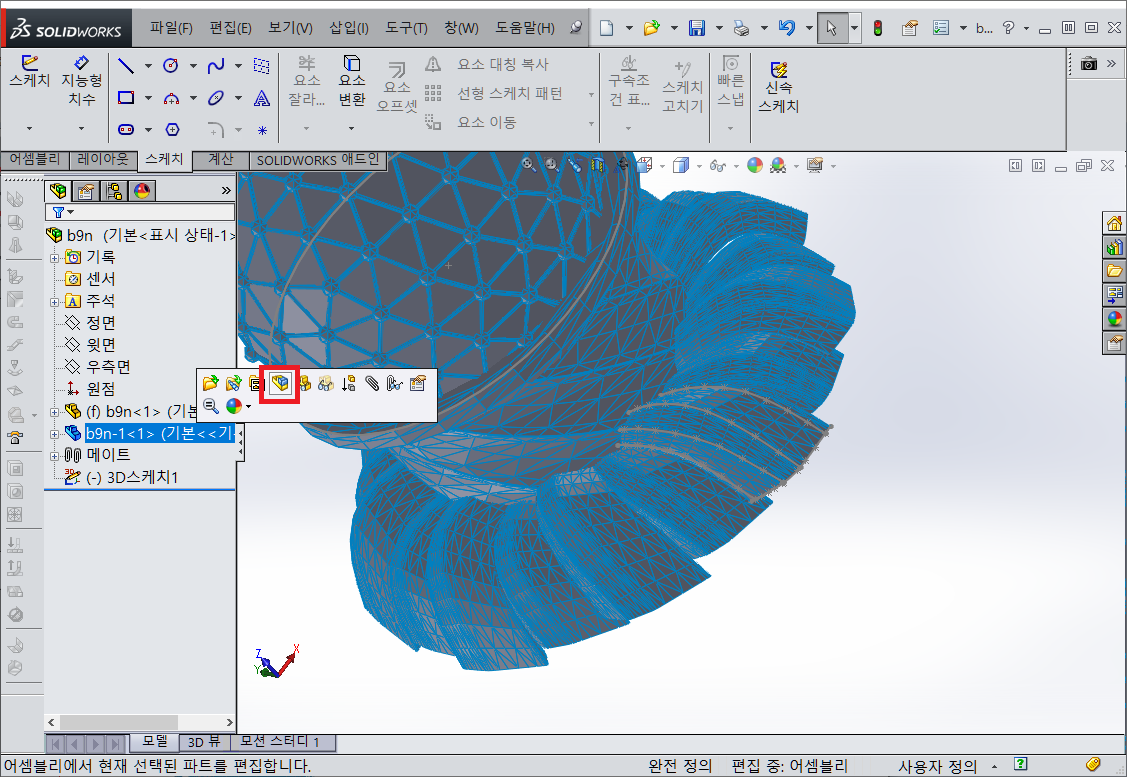Select the Spline sketch tool
This screenshot has height=777, width=1127.
[x=216, y=65]
